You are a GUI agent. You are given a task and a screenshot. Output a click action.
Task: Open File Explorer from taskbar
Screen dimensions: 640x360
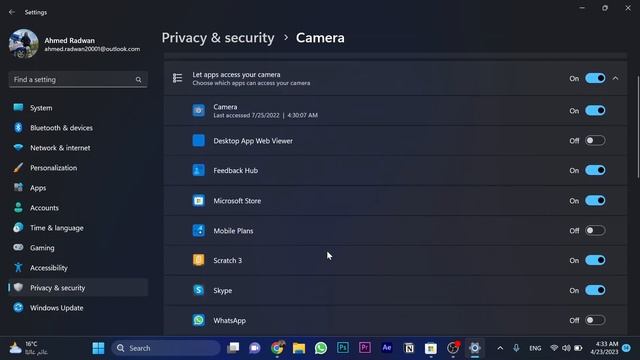[x=299, y=348]
